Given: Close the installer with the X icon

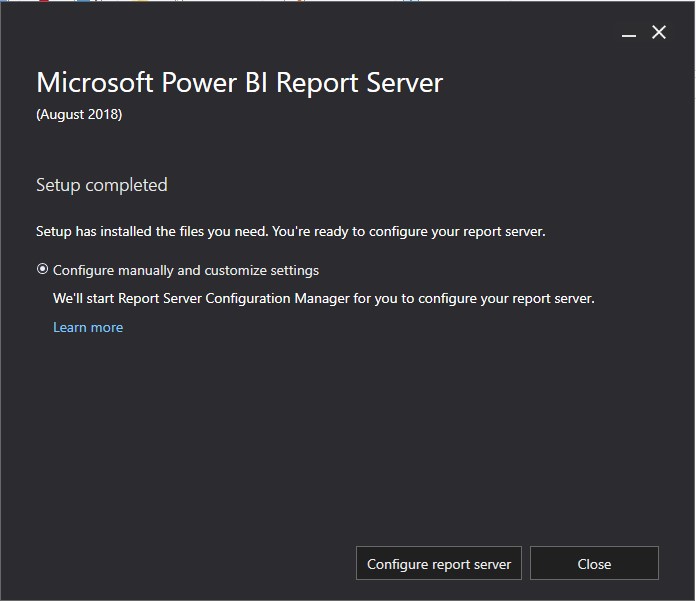Looking at the screenshot, I should pos(659,33).
